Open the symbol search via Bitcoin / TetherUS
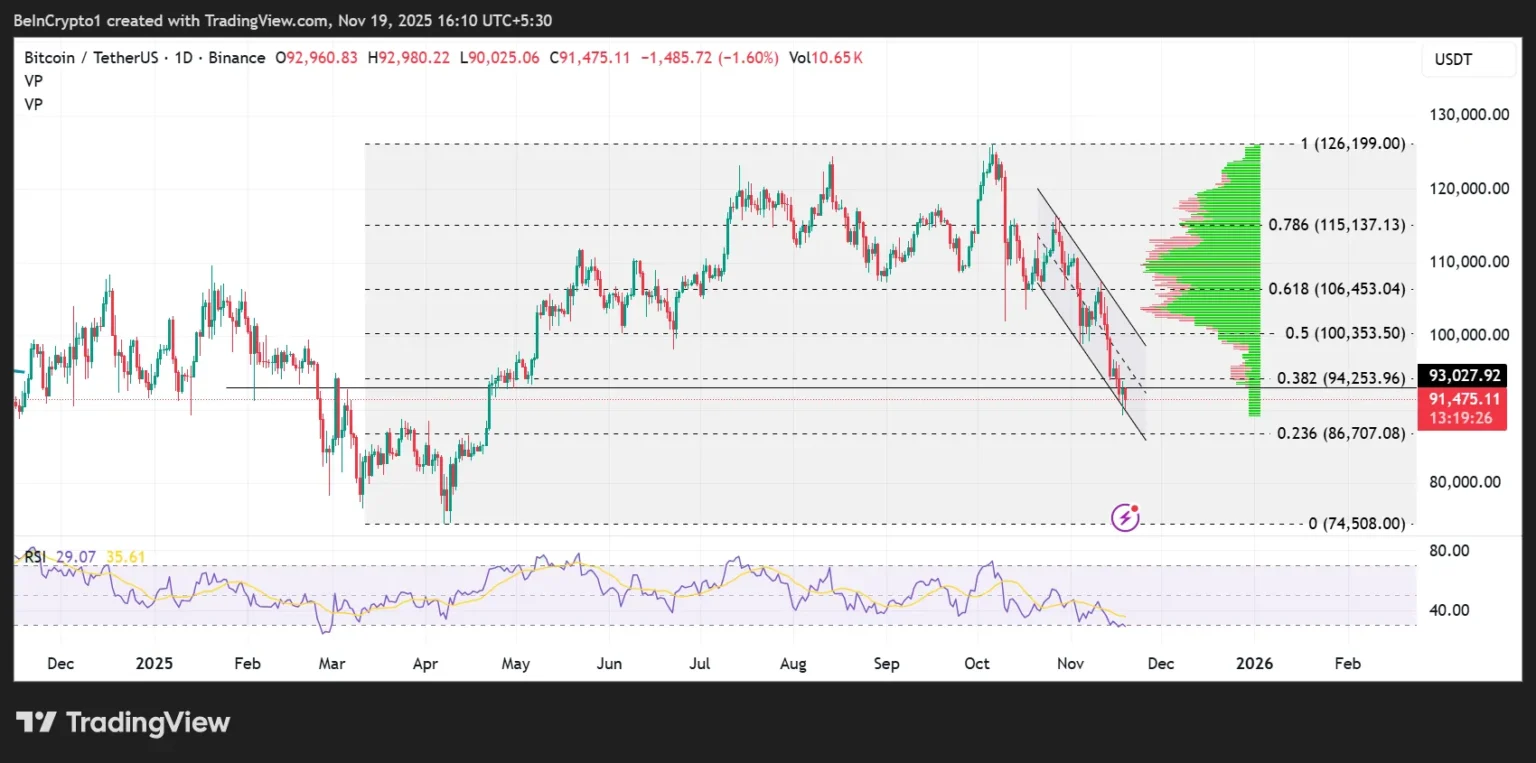This screenshot has height=763, width=1536. click(x=90, y=57)
